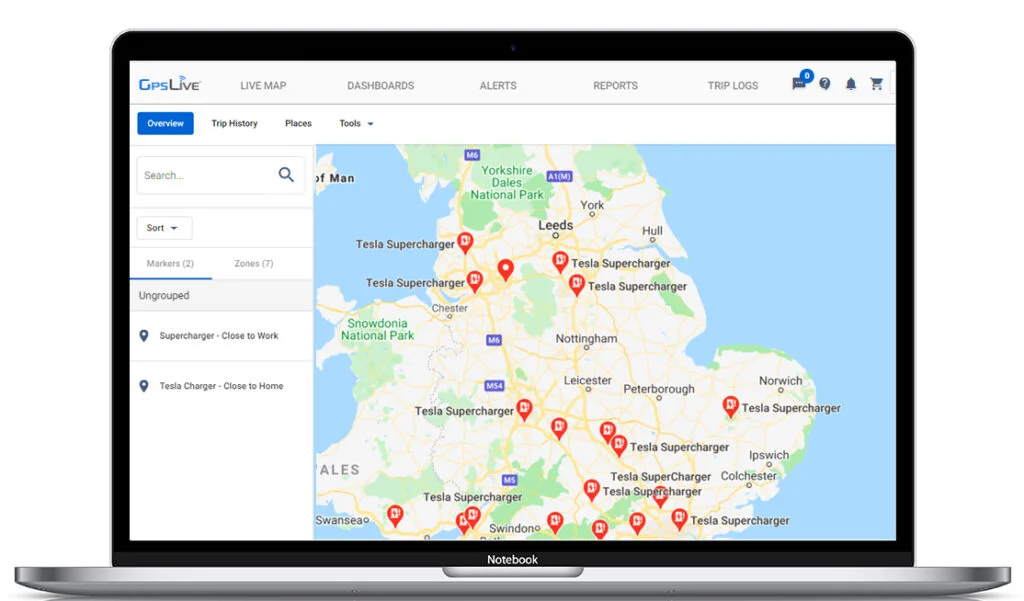This screenshot has height=601, width=1024.
Task: Click the Peterborough label on map
Action: [659, 389]
